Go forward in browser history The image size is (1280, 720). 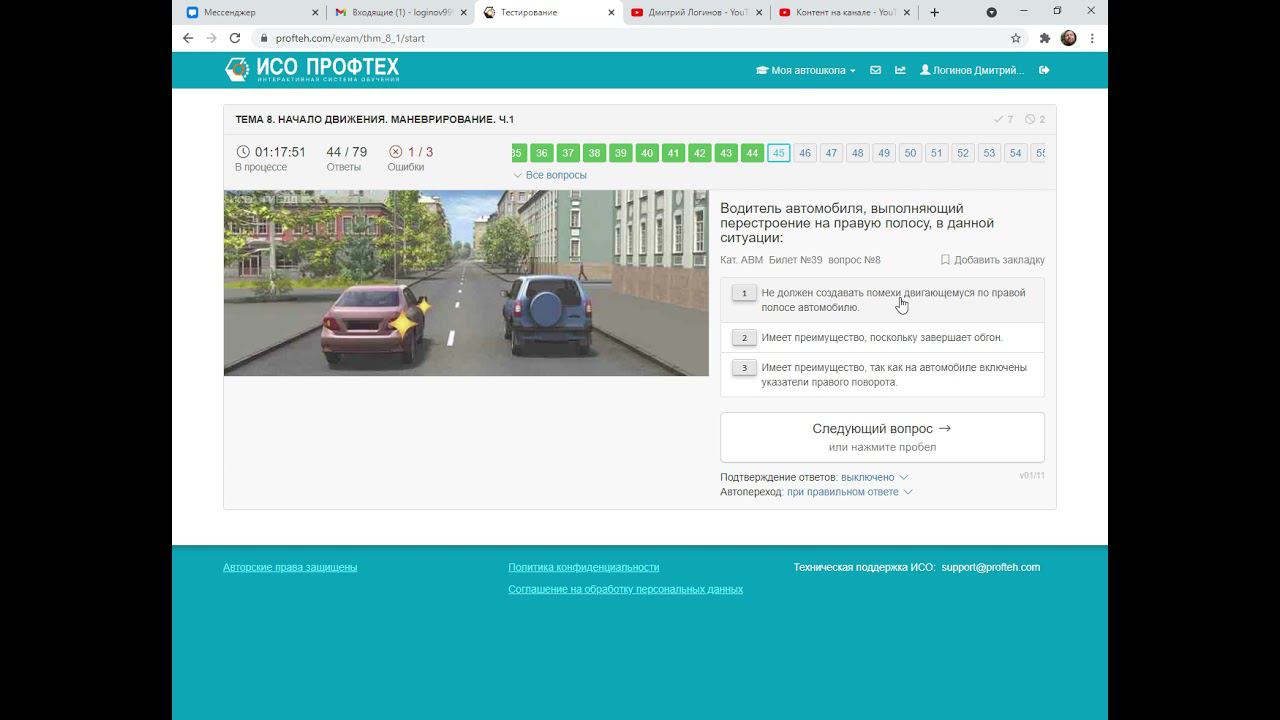211,38
